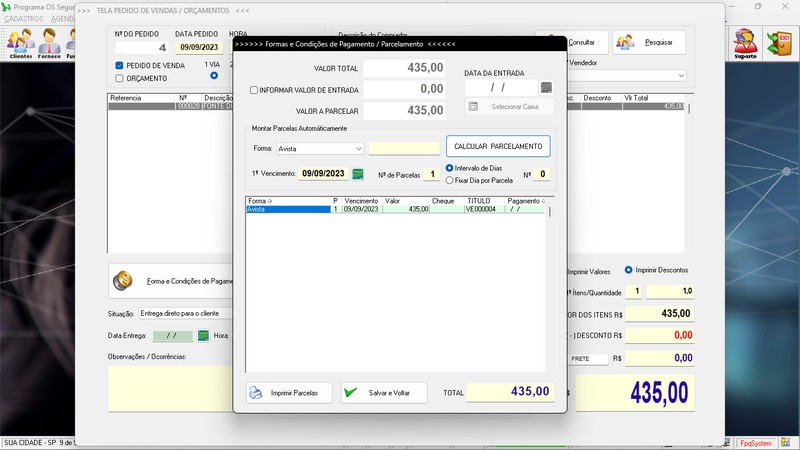Click the 09/09/2023 vencimento cell in grid
The width and height of the screenshot is (800, 450).
tap(361, 209)
